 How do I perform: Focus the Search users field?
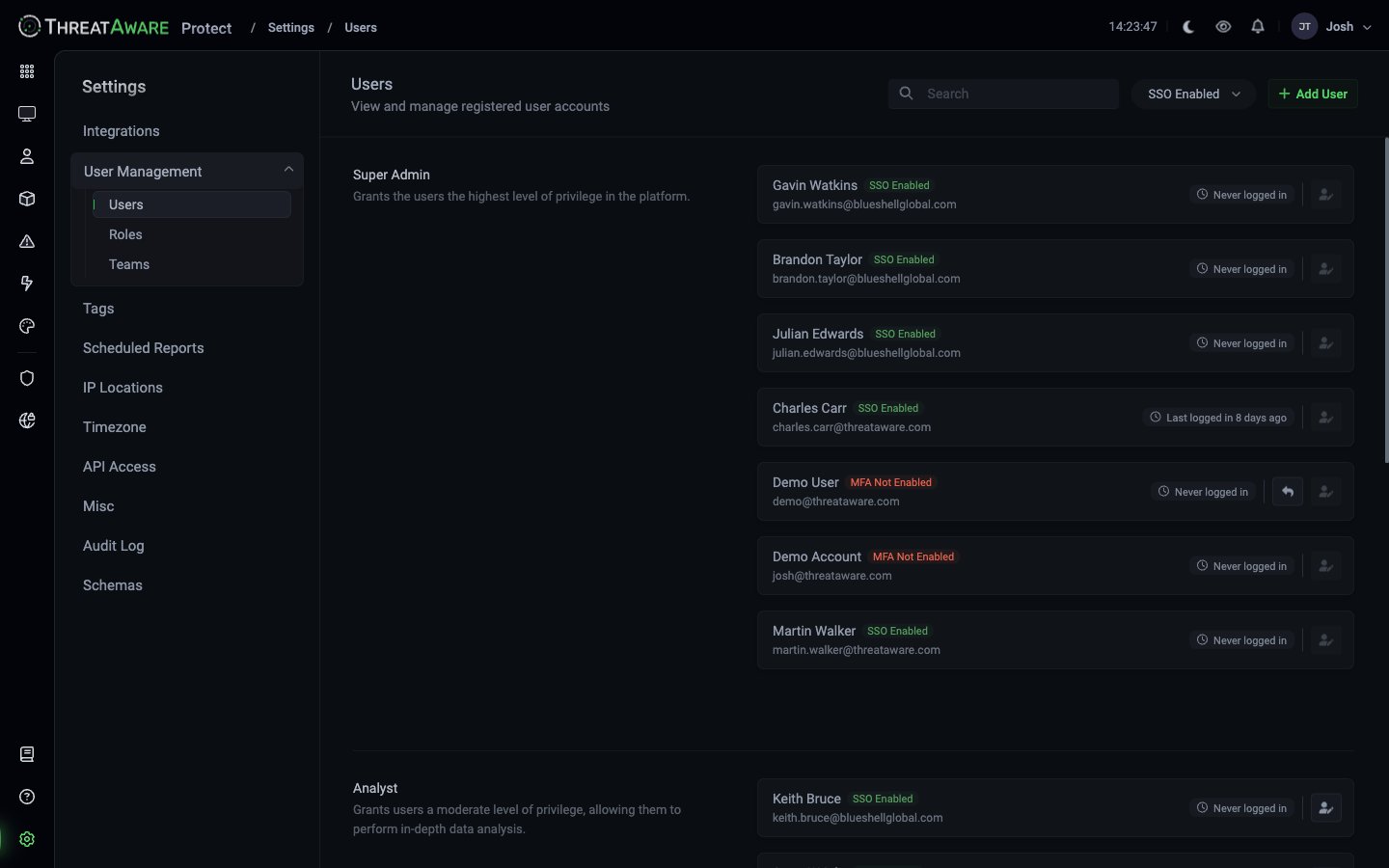click(1003, 94)
